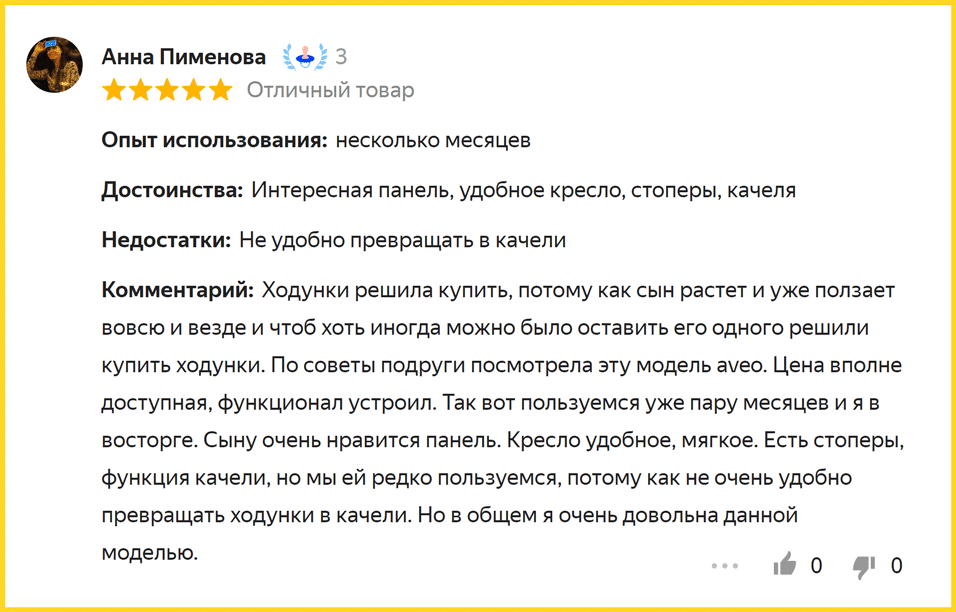
Task: Like the review with thumbs up
Action: click(785, 566)
